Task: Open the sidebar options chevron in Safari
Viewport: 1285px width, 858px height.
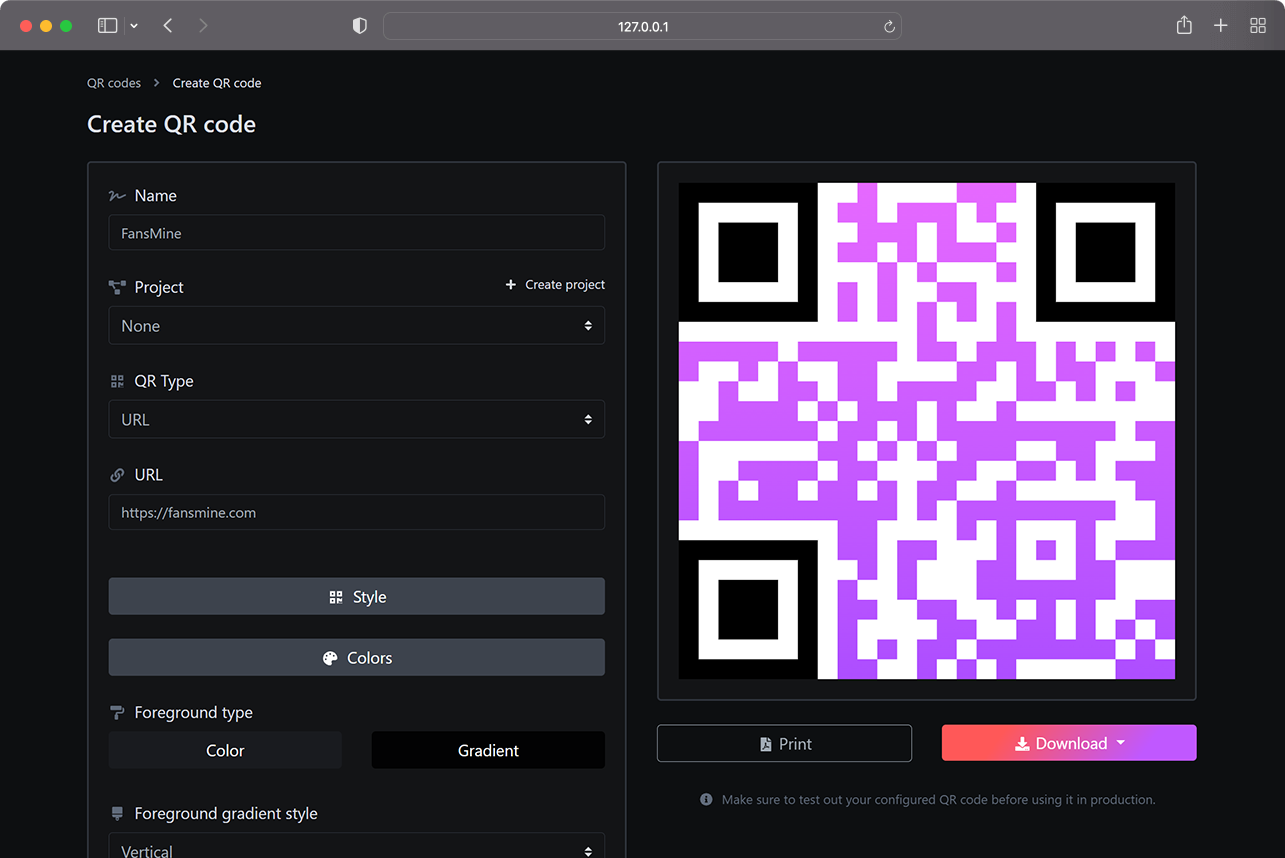Action: [x=134, y=26]
